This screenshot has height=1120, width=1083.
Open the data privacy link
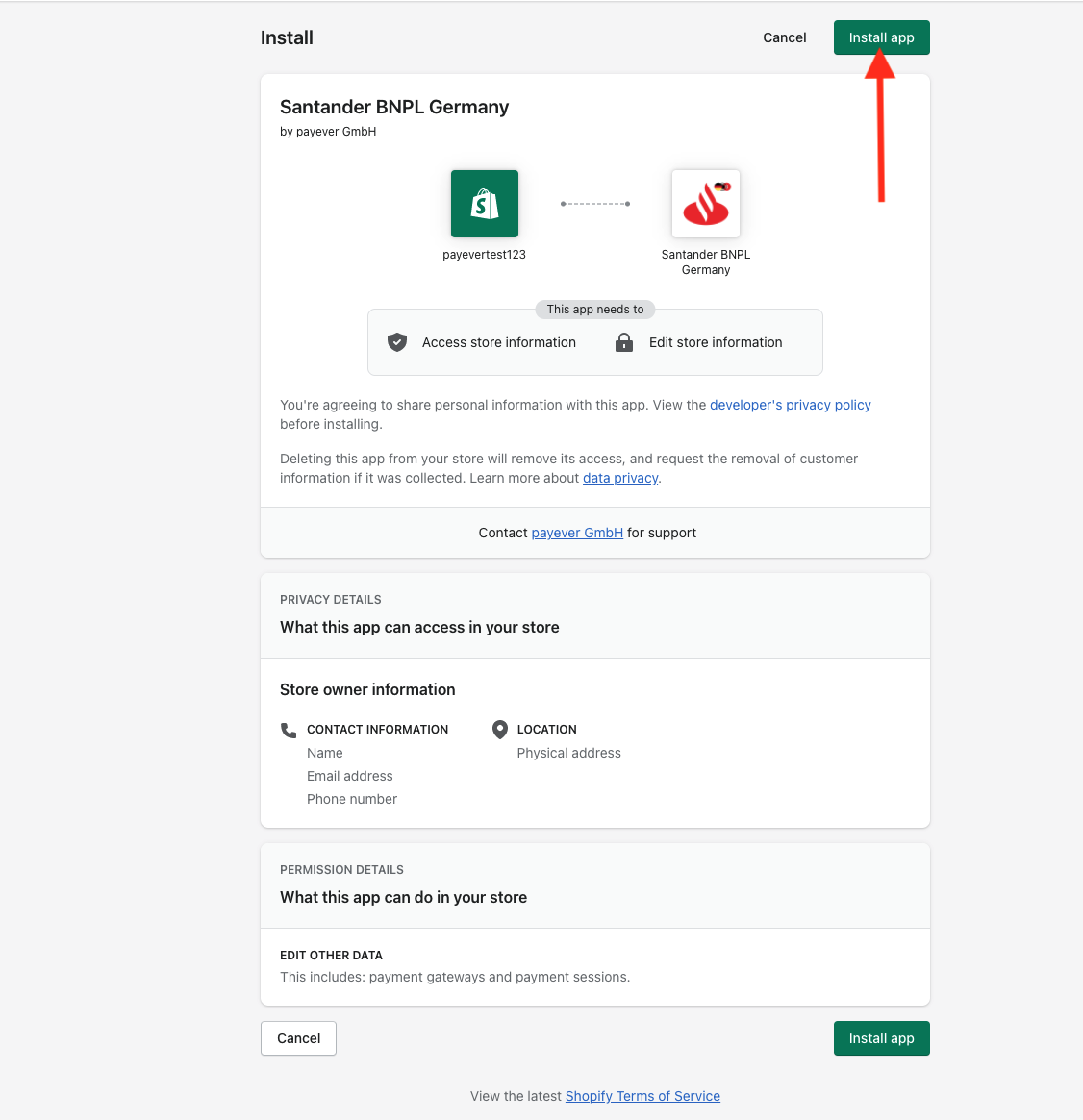click(620, 478)
